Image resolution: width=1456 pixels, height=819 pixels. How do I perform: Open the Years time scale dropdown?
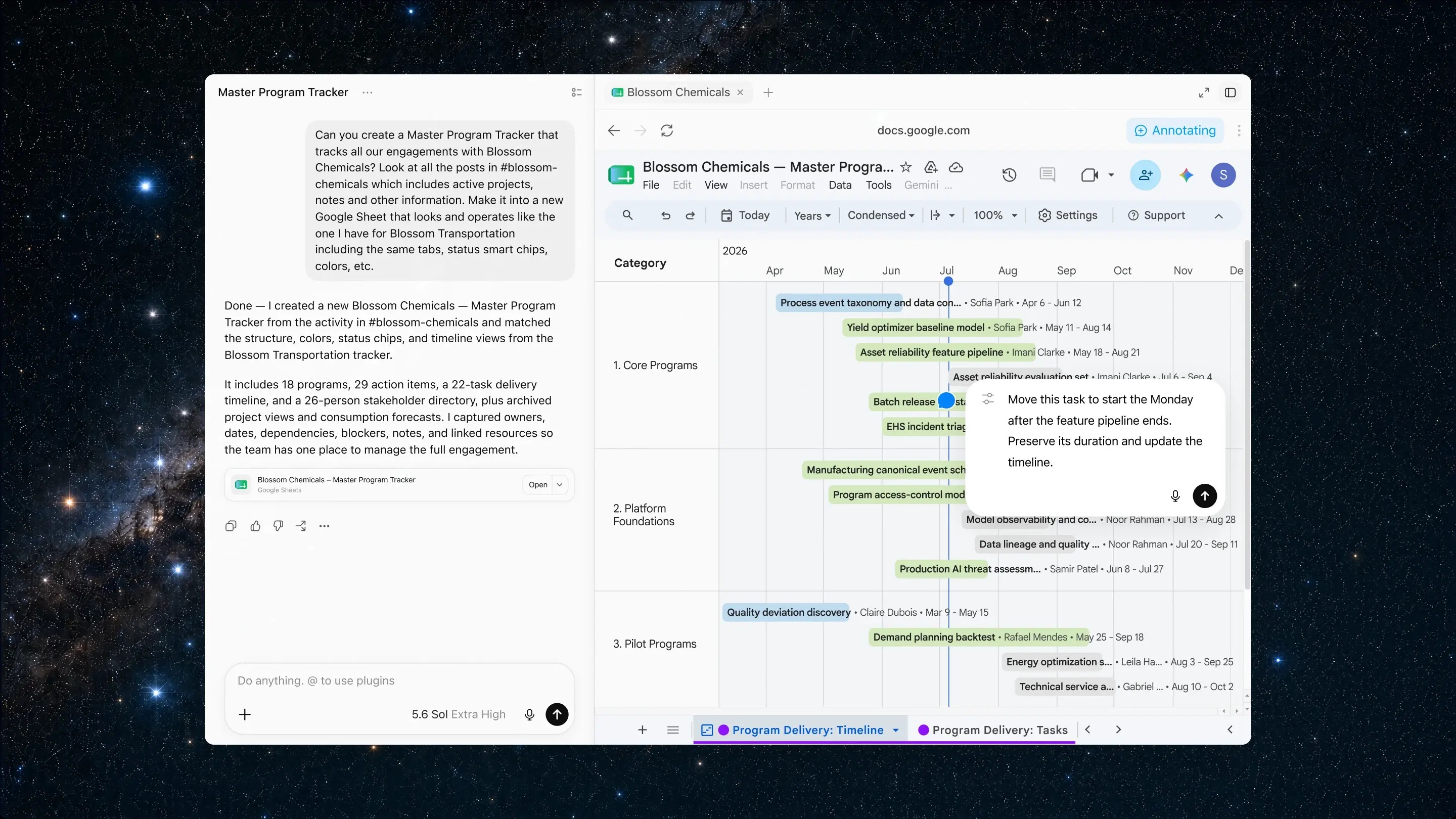point(812,215)
